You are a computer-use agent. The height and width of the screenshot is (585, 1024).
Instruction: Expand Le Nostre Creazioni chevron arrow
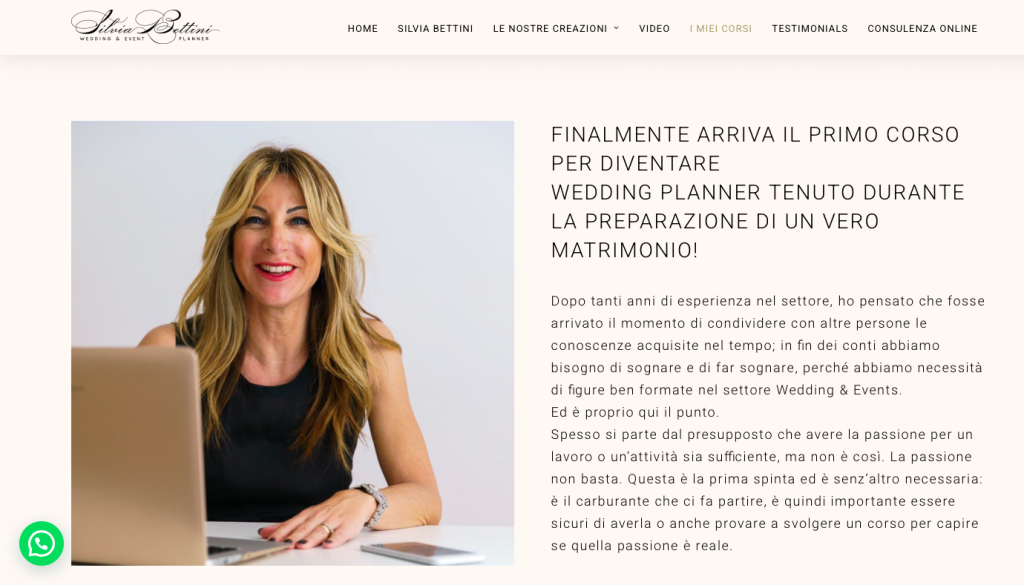point(616,28)
